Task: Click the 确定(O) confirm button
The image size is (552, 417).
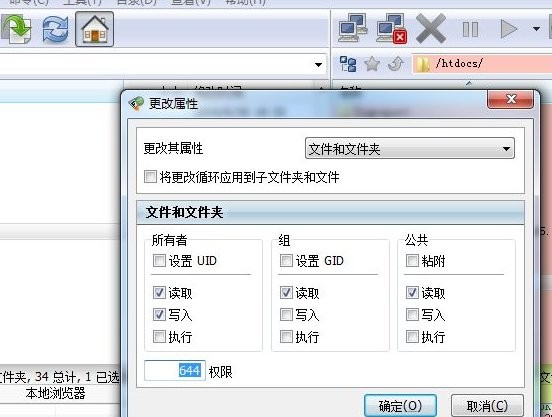Action: tap(400, 406)
